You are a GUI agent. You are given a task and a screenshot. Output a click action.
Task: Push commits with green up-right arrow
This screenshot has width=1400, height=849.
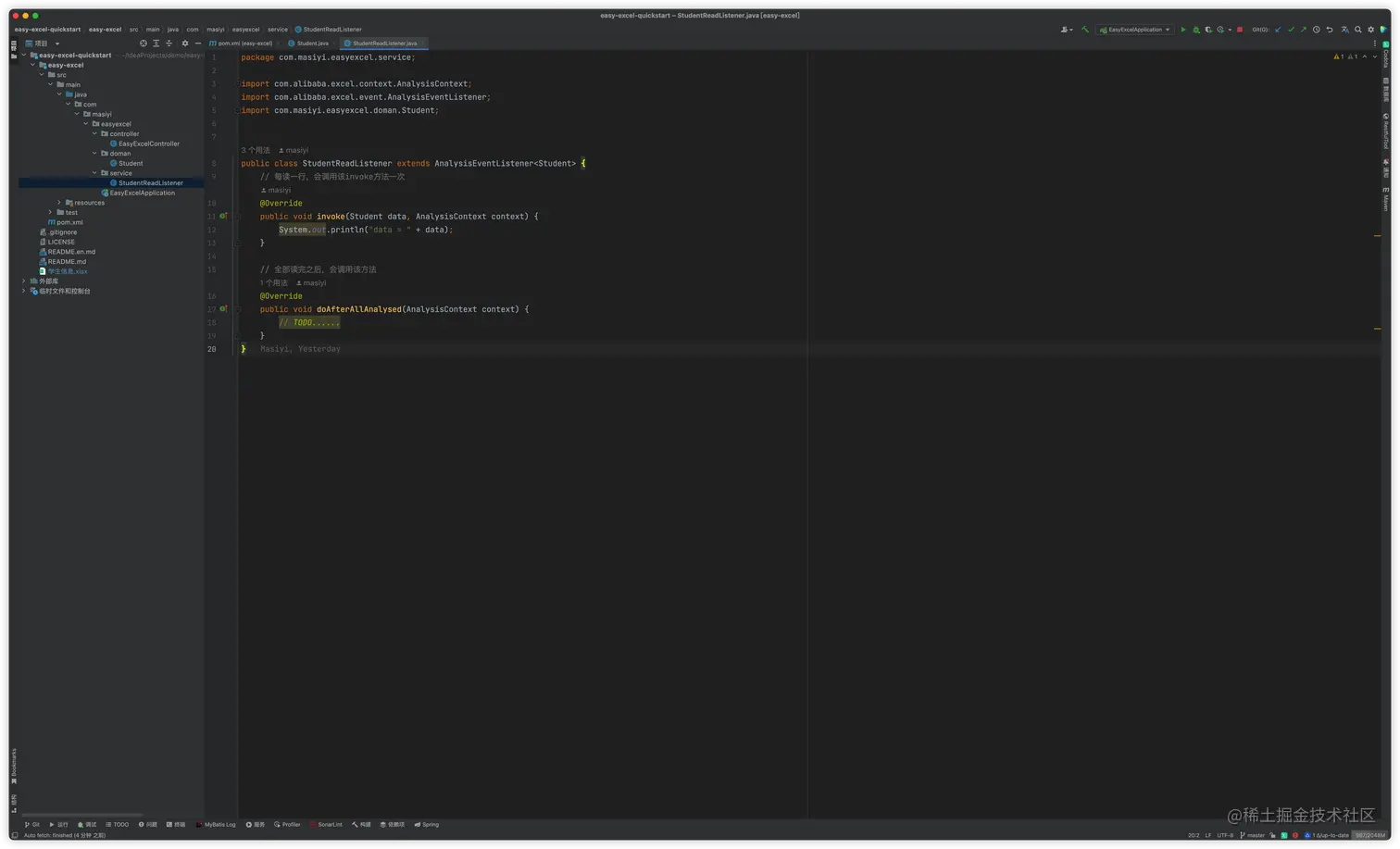tap(1304, 30)
